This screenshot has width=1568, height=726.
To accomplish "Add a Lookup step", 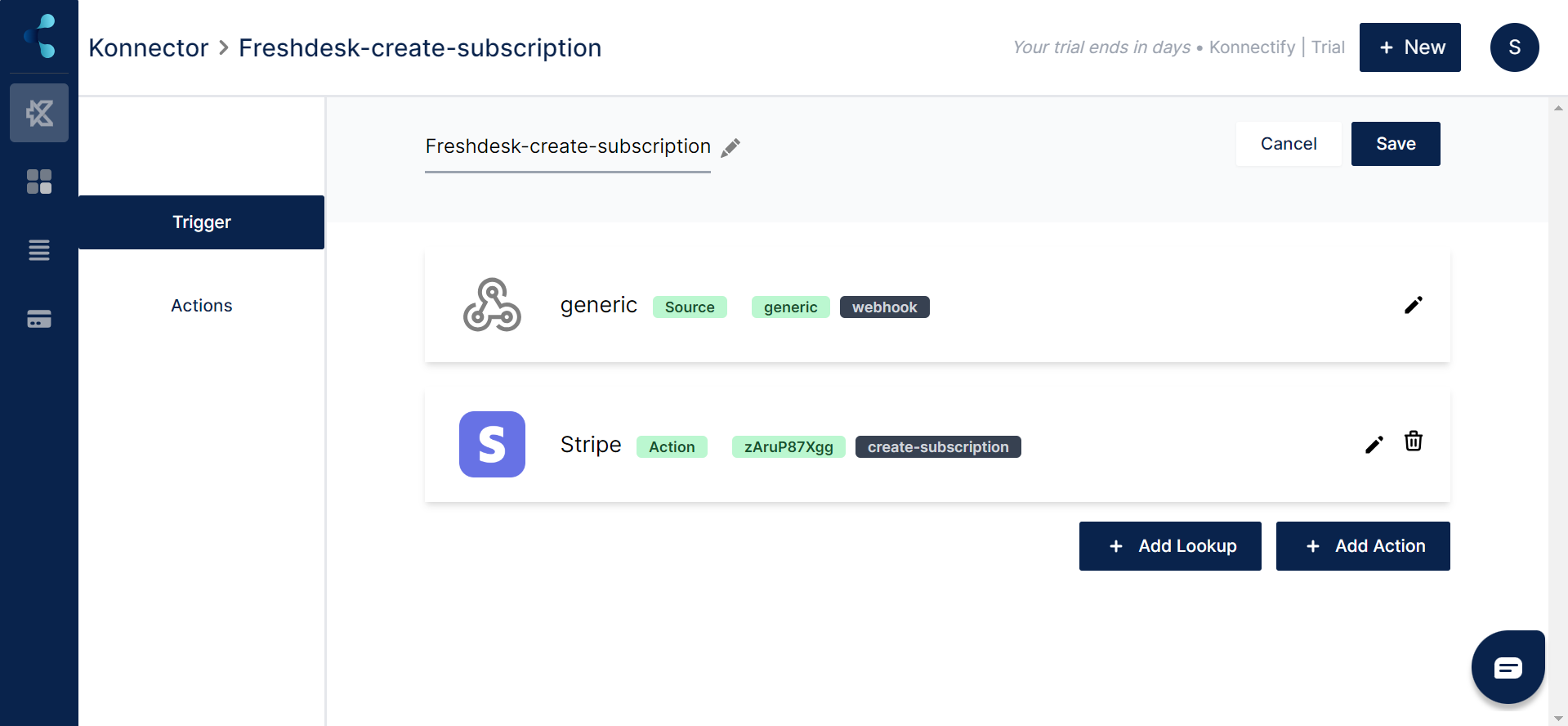I will 1169,545.
